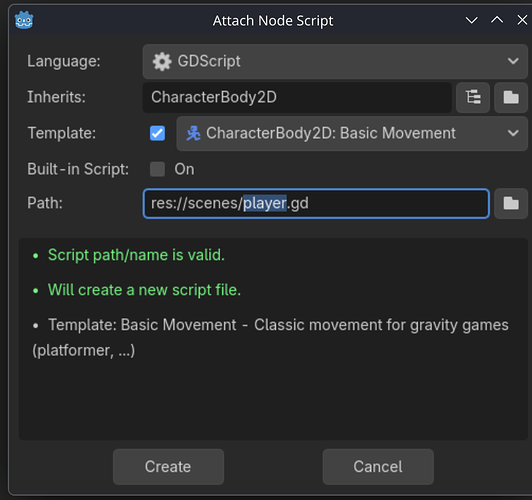
Task: Enable the Built-in Script checkbox
Action: [x=157, y=169]
